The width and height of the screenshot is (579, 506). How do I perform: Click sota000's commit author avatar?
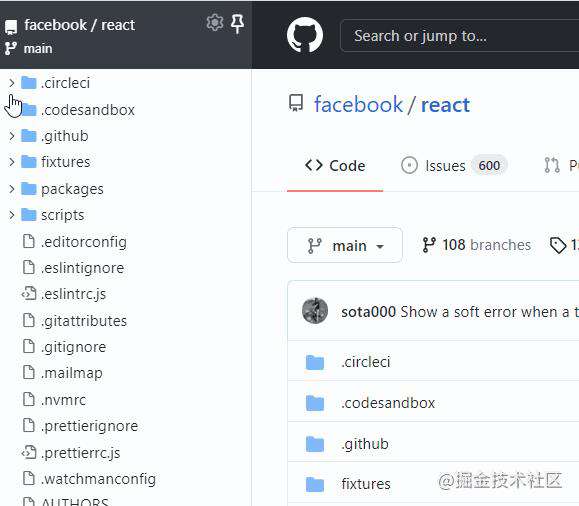pos(315,311)
